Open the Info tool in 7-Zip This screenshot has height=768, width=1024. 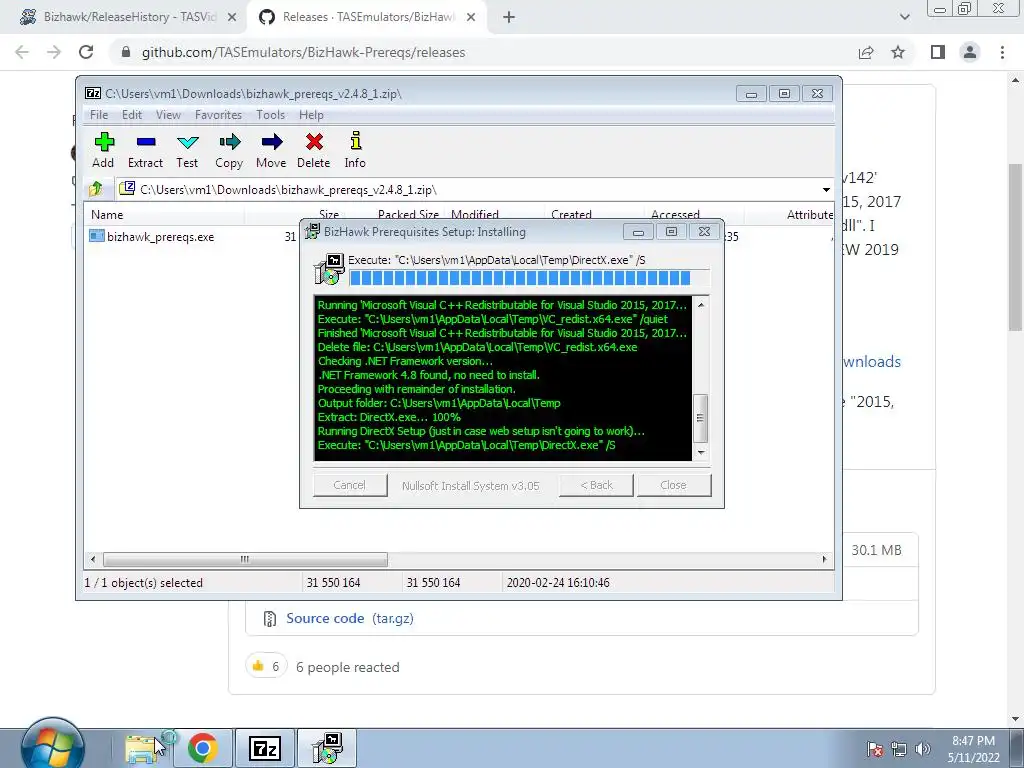355,151
